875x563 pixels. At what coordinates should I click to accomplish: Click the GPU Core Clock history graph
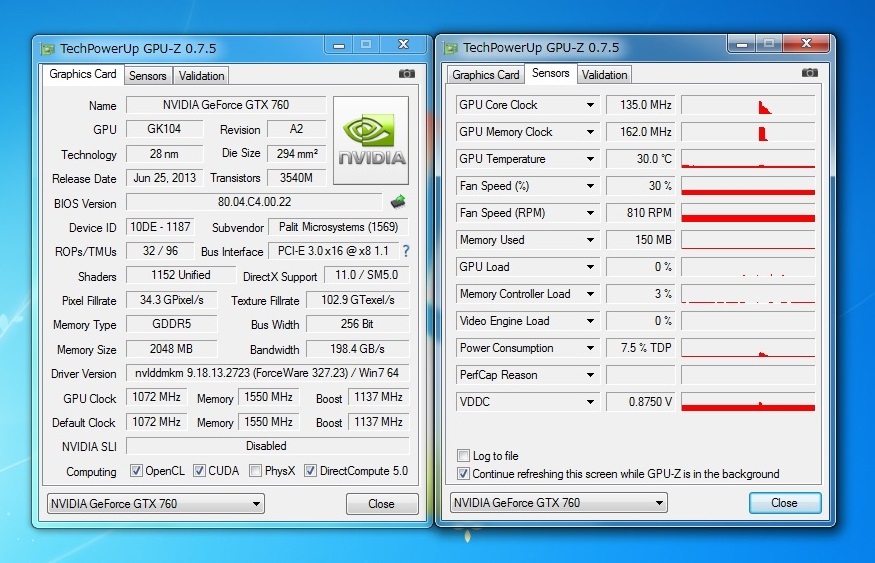(748, 105)
